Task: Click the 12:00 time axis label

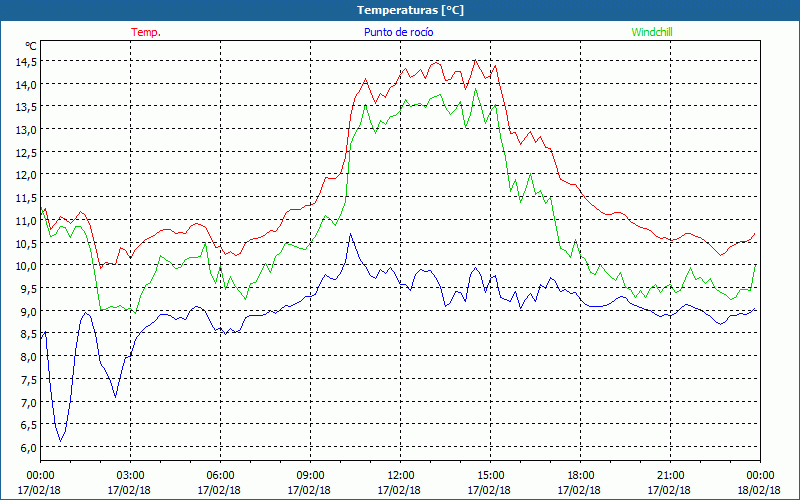Action: [x=400, y=476]
